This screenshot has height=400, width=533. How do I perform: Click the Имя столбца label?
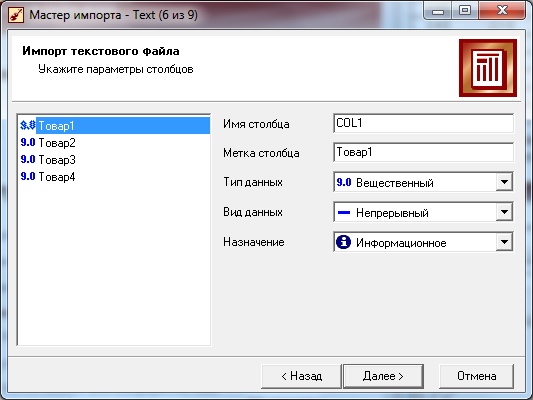point(256,124)
